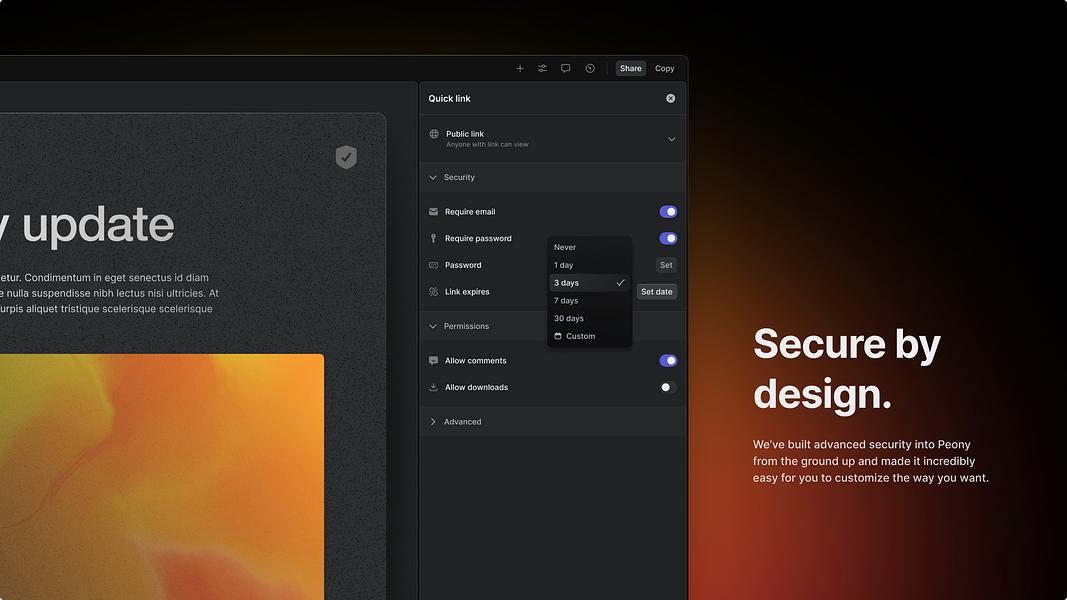Choose 30 days expiry option
The image size is (1067, 600).
(589, 318)
